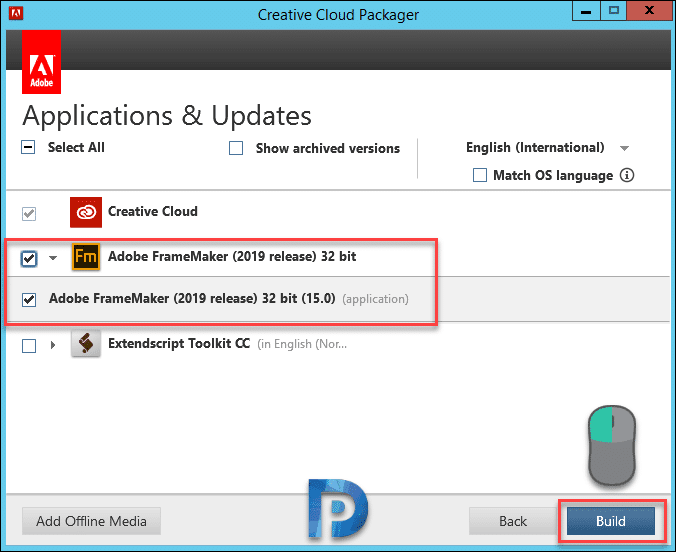The image size is (676, 552).
Task: Check the Extendscript Toolkit CC checkbox
Action: 29,345
